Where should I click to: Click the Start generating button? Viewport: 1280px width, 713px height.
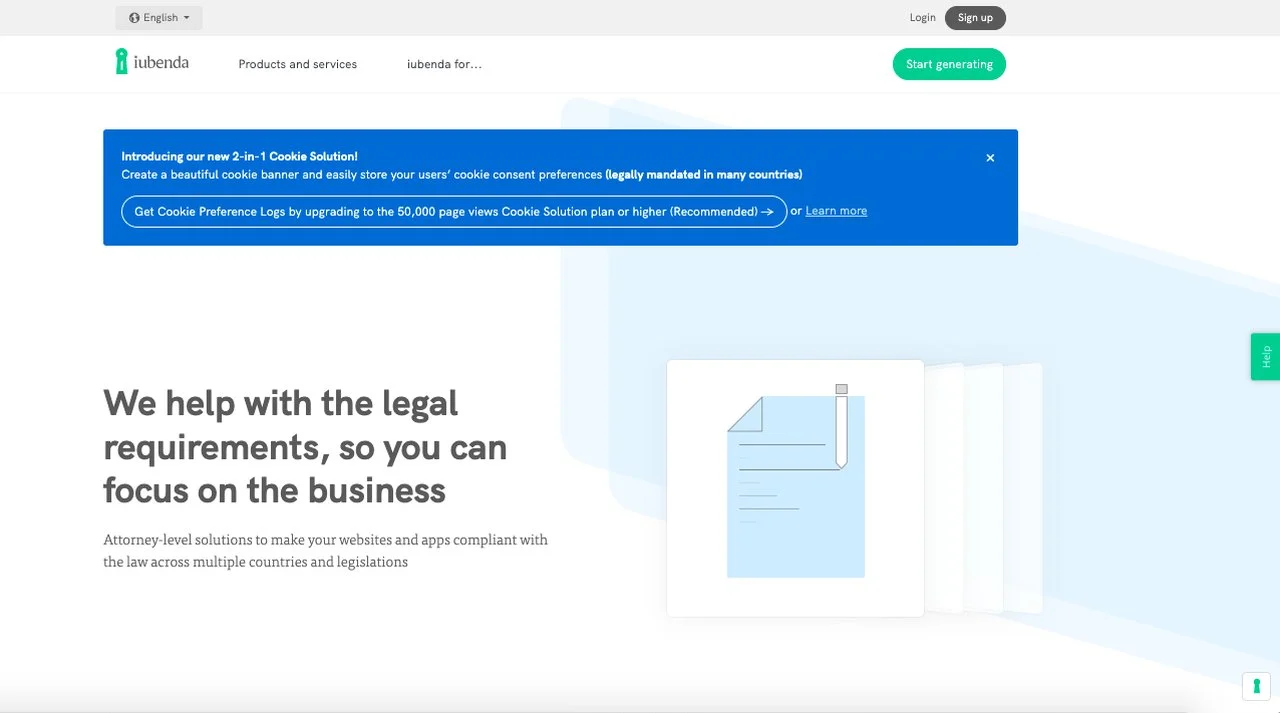(x=949, y=64)
